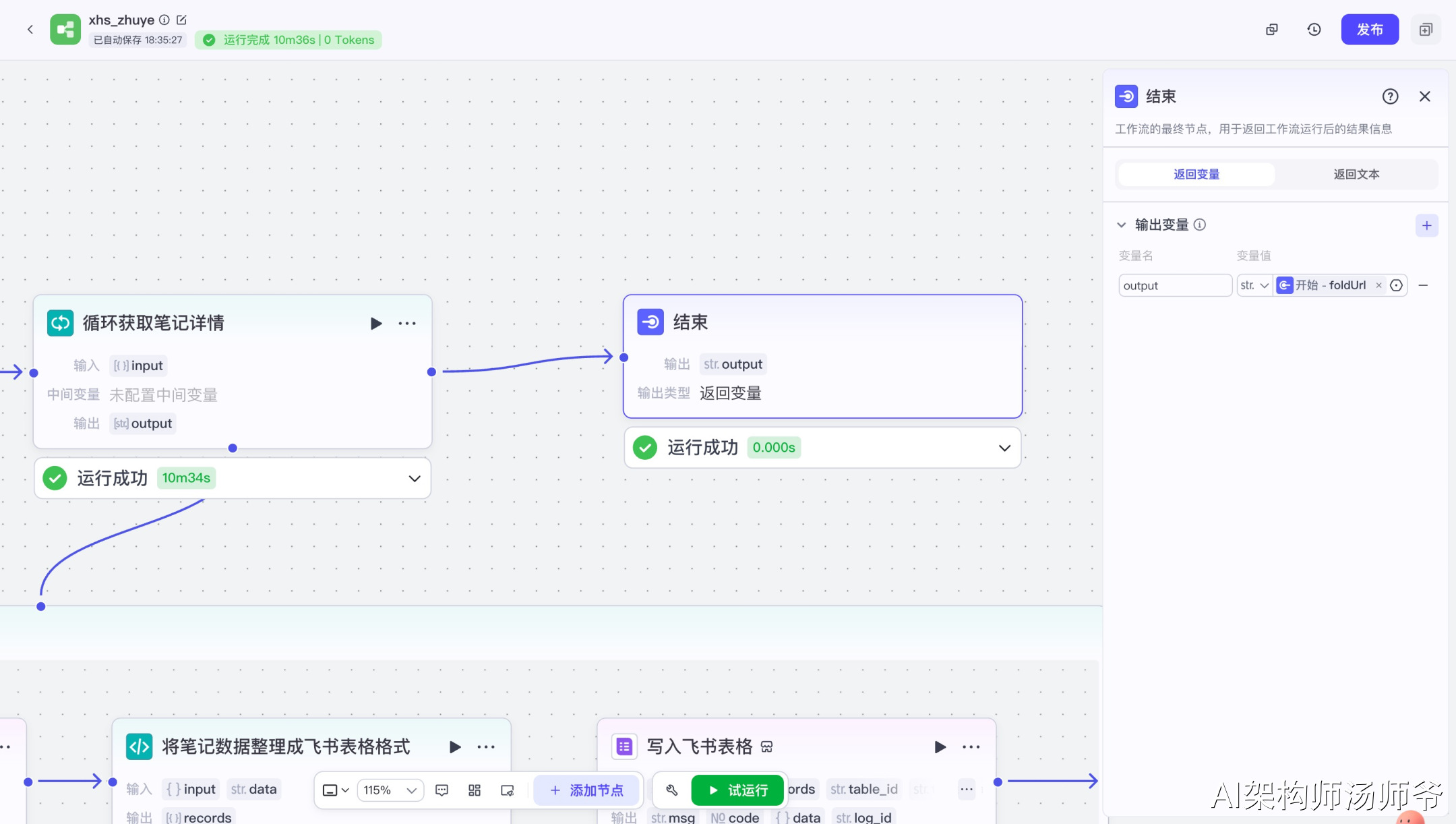Open more options on 循环获取笔记详情 node
1456x824 pixels.
[407, 324]
